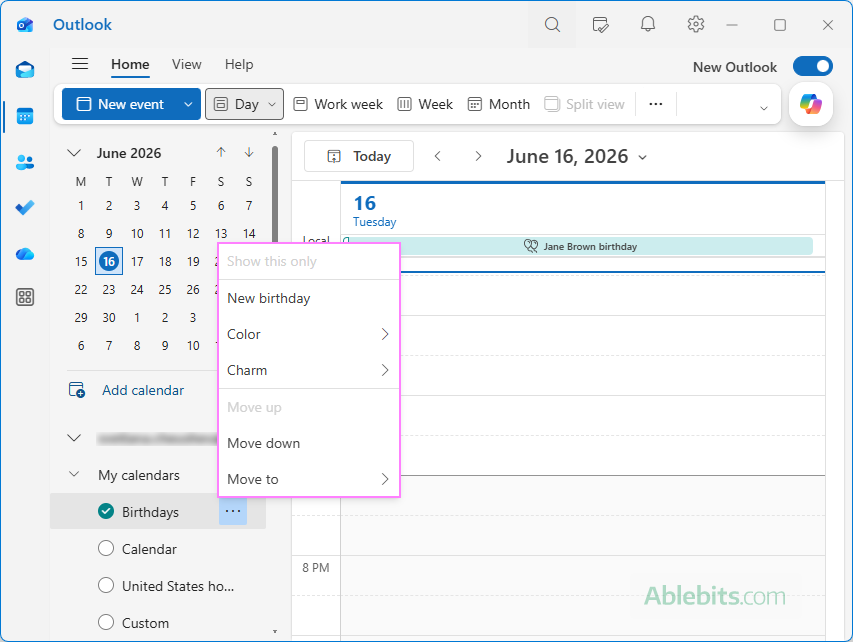The width and height of the screenshot is (853, 642).
Task: Open the OneDrive cloud app
Action: click(x=25, y=254)
